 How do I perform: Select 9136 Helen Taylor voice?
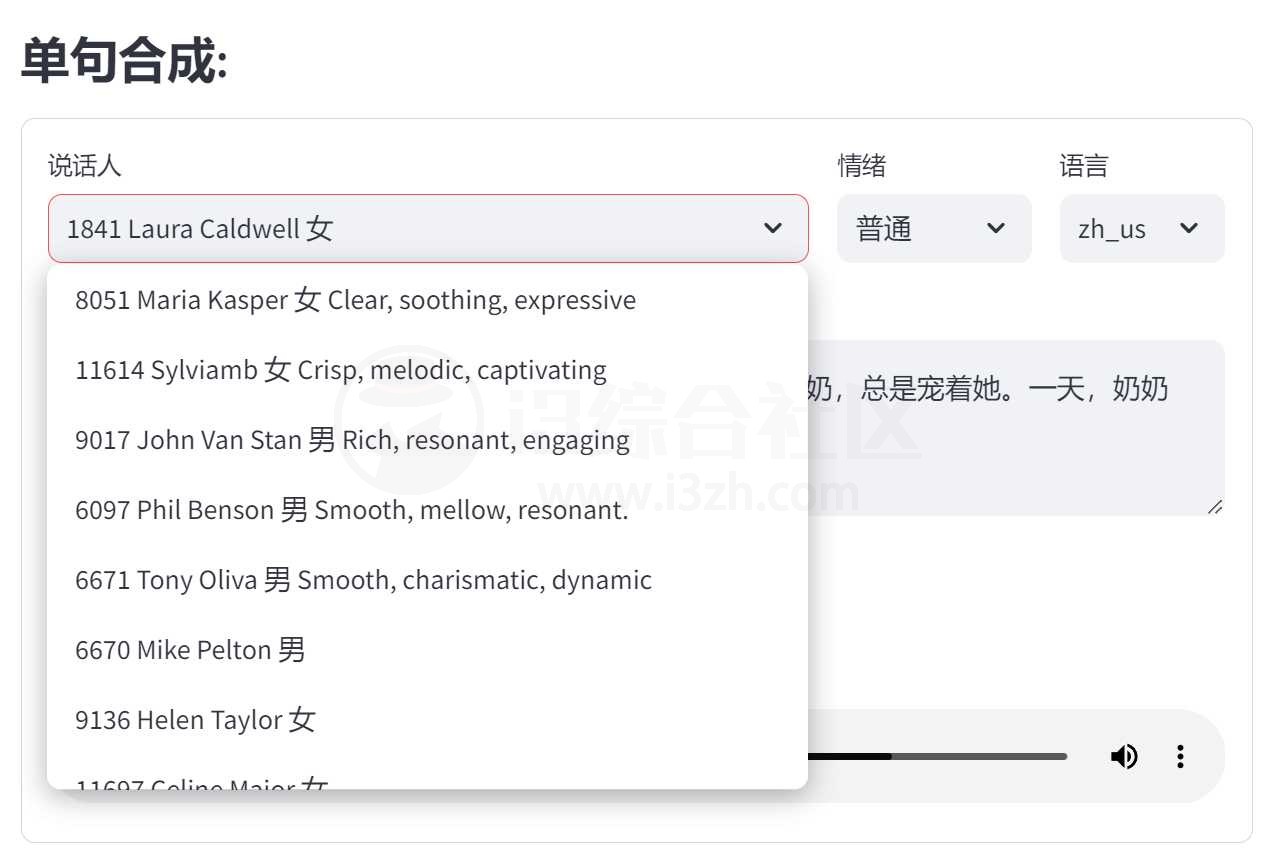point(427,720)
